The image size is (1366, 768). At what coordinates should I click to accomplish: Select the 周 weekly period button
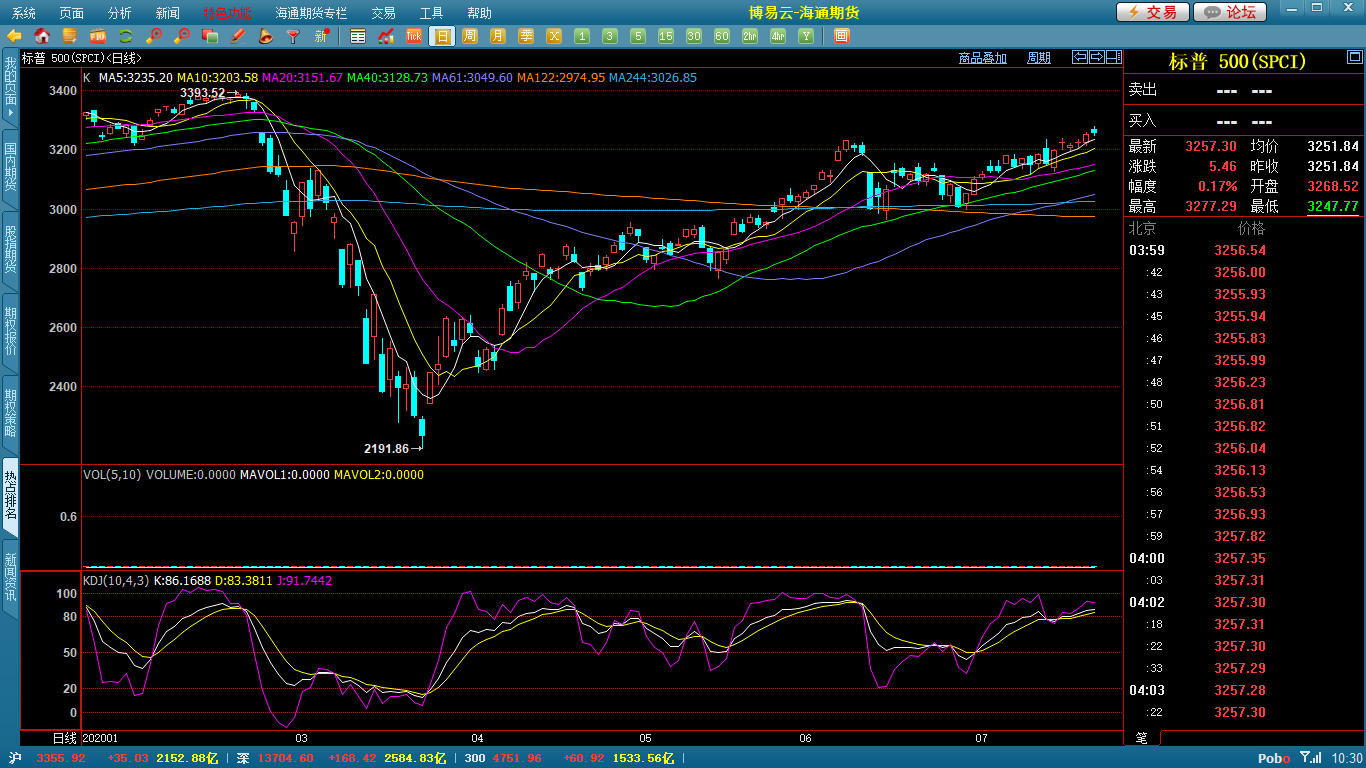(470, 36)
